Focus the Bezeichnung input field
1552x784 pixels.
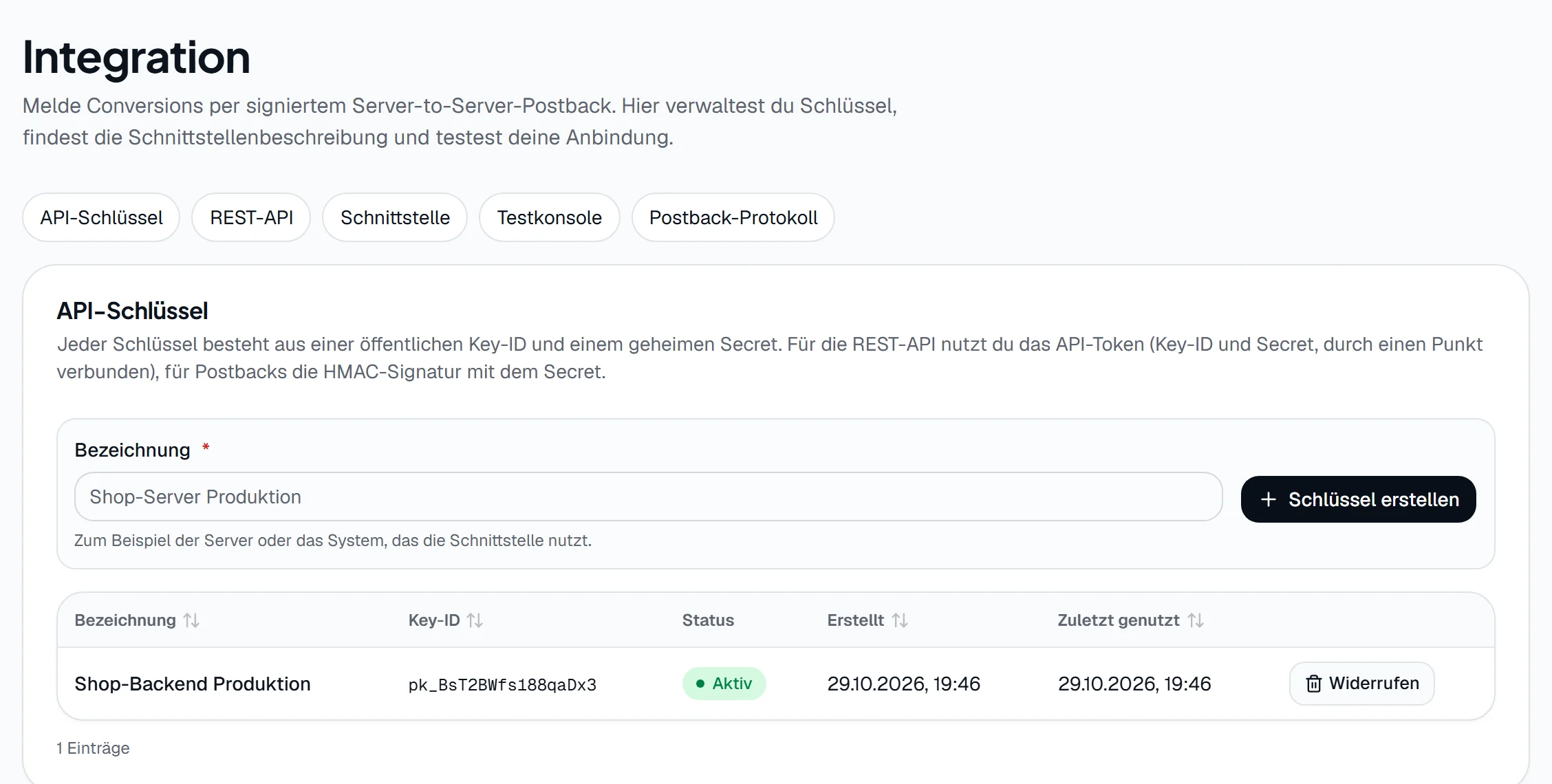[x=648, y=497]
